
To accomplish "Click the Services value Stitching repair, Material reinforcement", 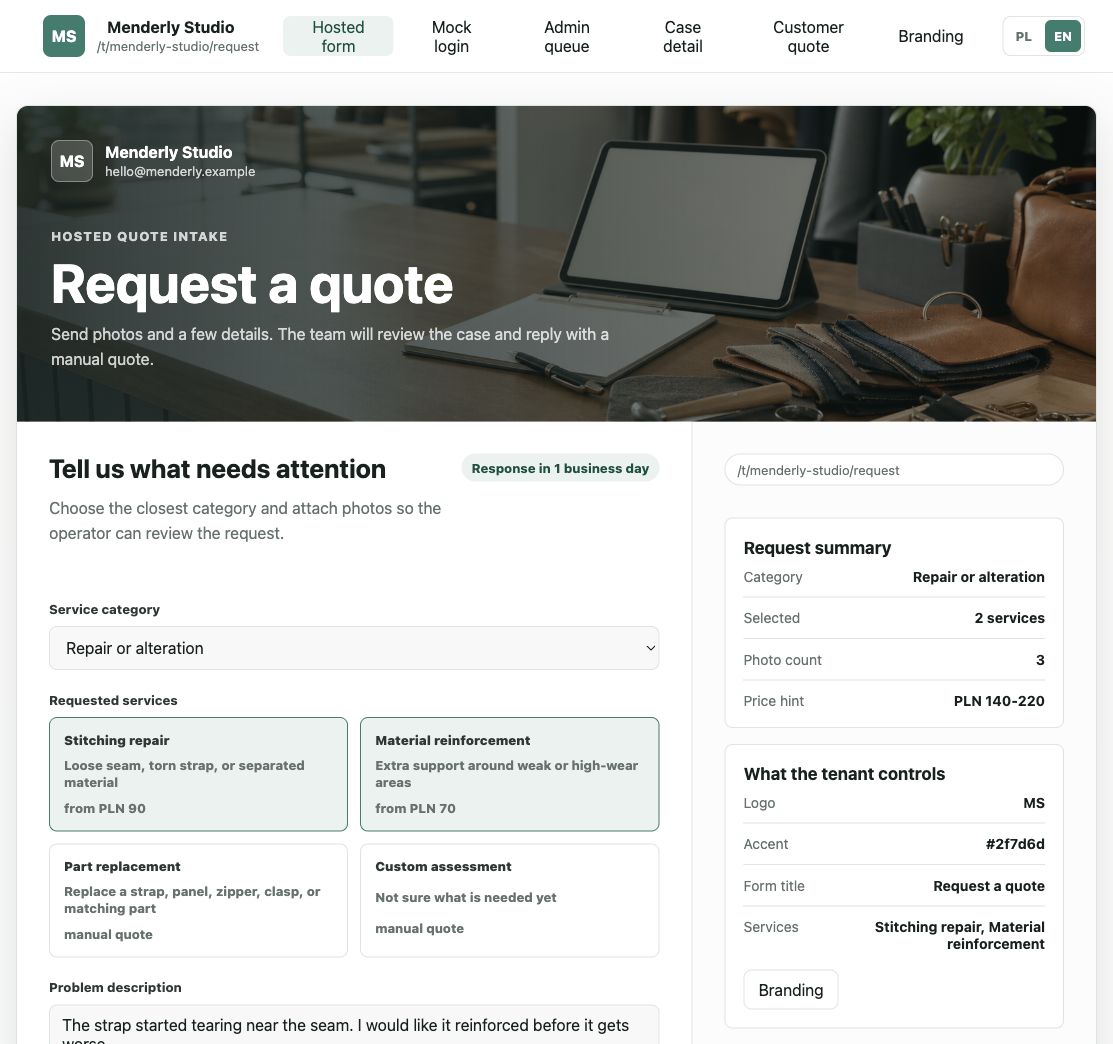I will pyautogui.click(x=960, y=935).
